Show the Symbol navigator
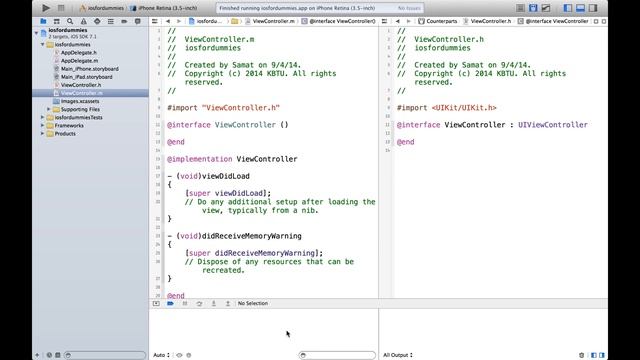The width and height of the screenshot is (640, 360). pyautogui.click(x=57, y=21)
